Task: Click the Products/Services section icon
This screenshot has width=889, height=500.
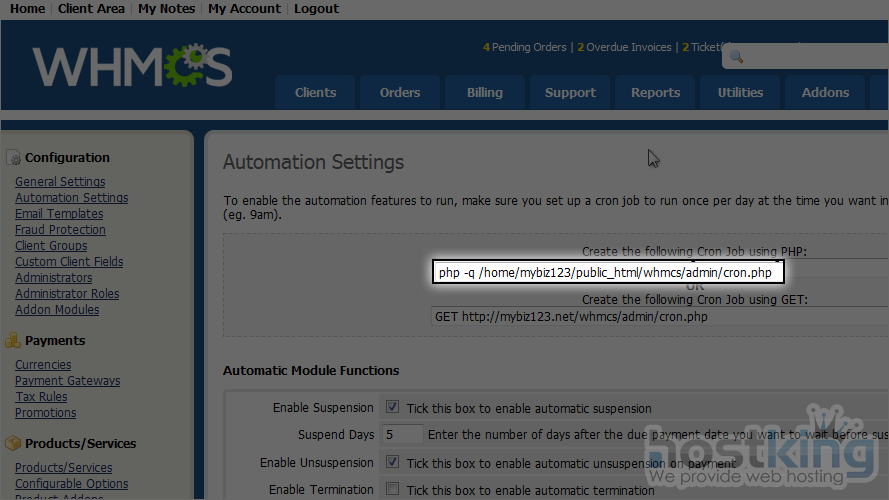Action: 13,443
